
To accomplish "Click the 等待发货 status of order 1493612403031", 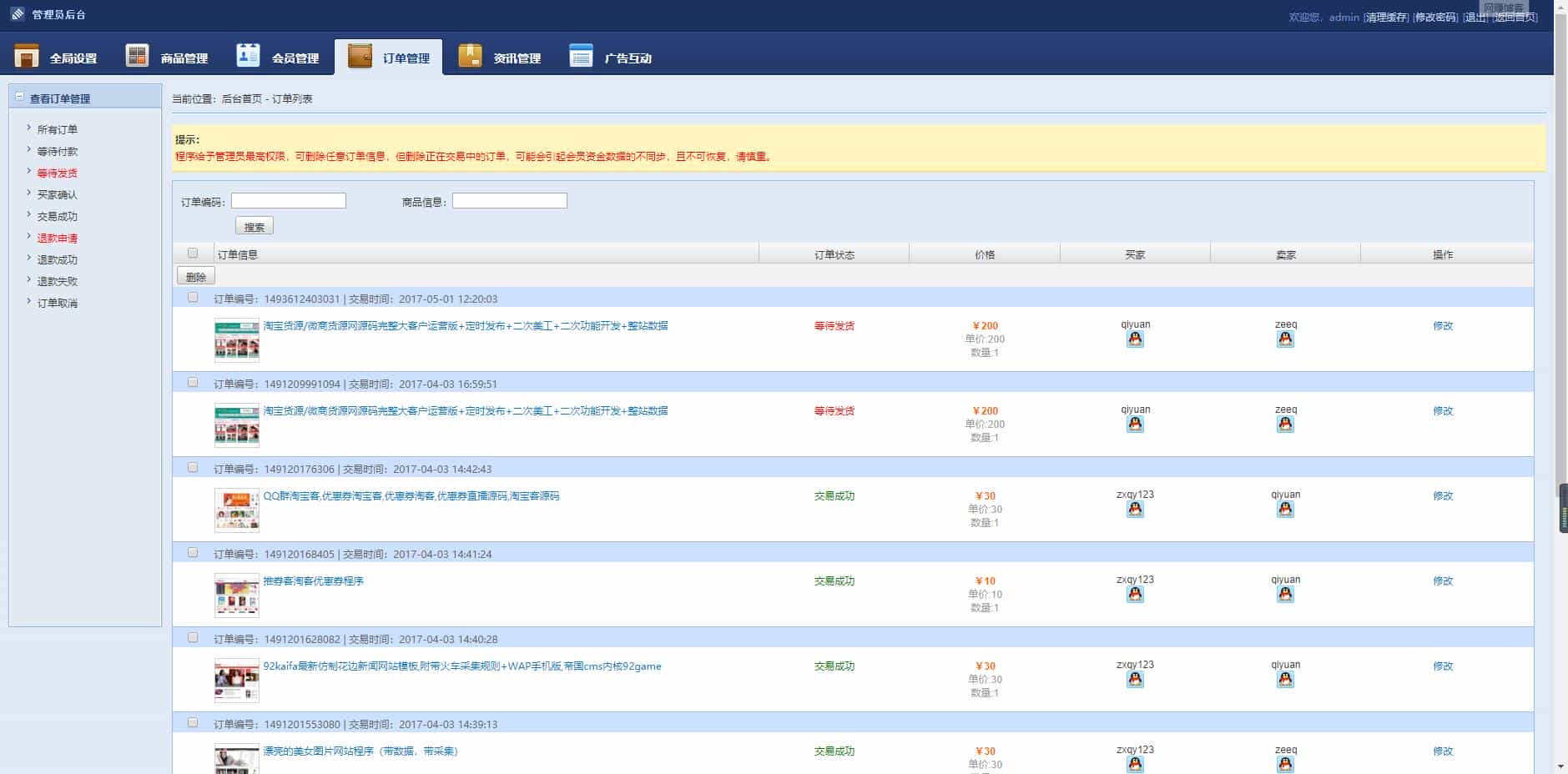I will coord(834,325).
